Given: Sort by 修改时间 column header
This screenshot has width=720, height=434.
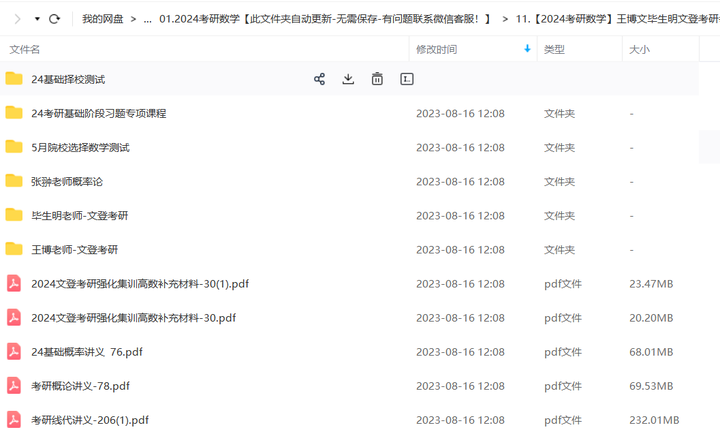Looking at the screenshot, I should click(x=436, y=49).
